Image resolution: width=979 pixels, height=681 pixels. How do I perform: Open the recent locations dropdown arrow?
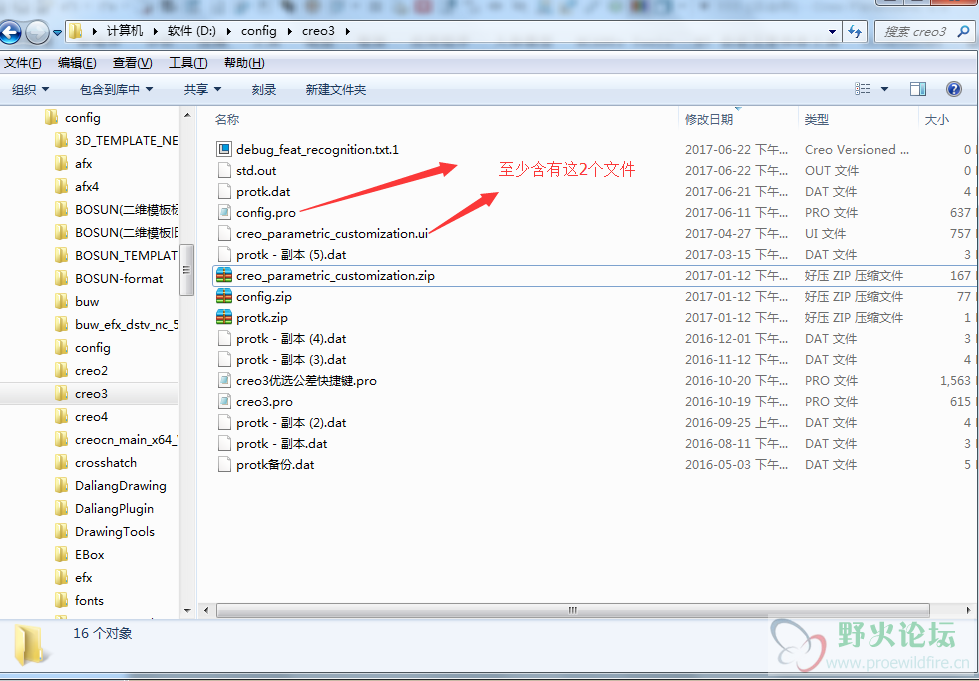(57, 32)
